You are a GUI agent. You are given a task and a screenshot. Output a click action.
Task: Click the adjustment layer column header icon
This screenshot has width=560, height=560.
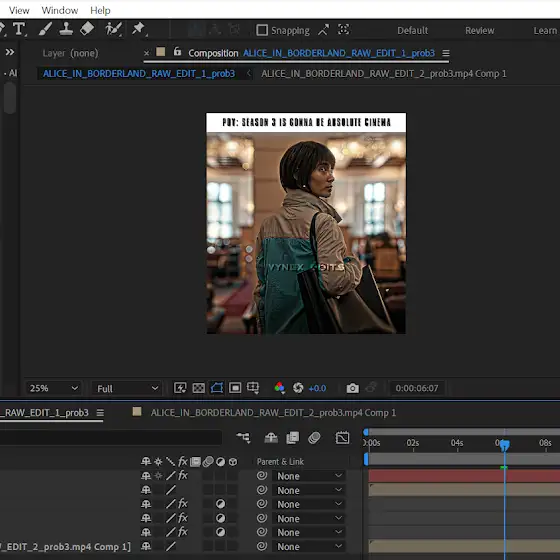(x=220, y=462)
